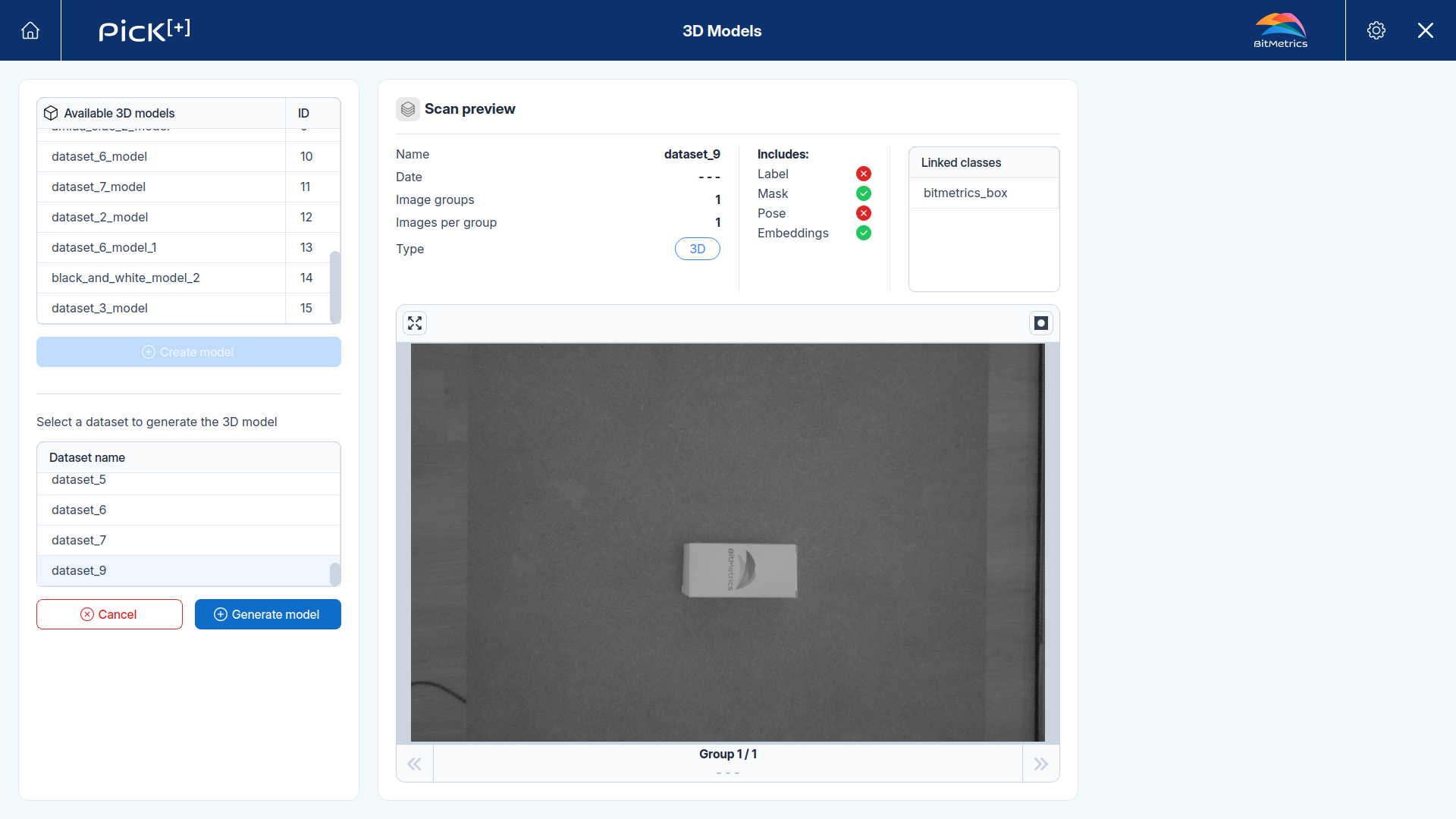The image size is (1456, 819).
Task: Click the Dataset name column header
Action: [189, 457]
